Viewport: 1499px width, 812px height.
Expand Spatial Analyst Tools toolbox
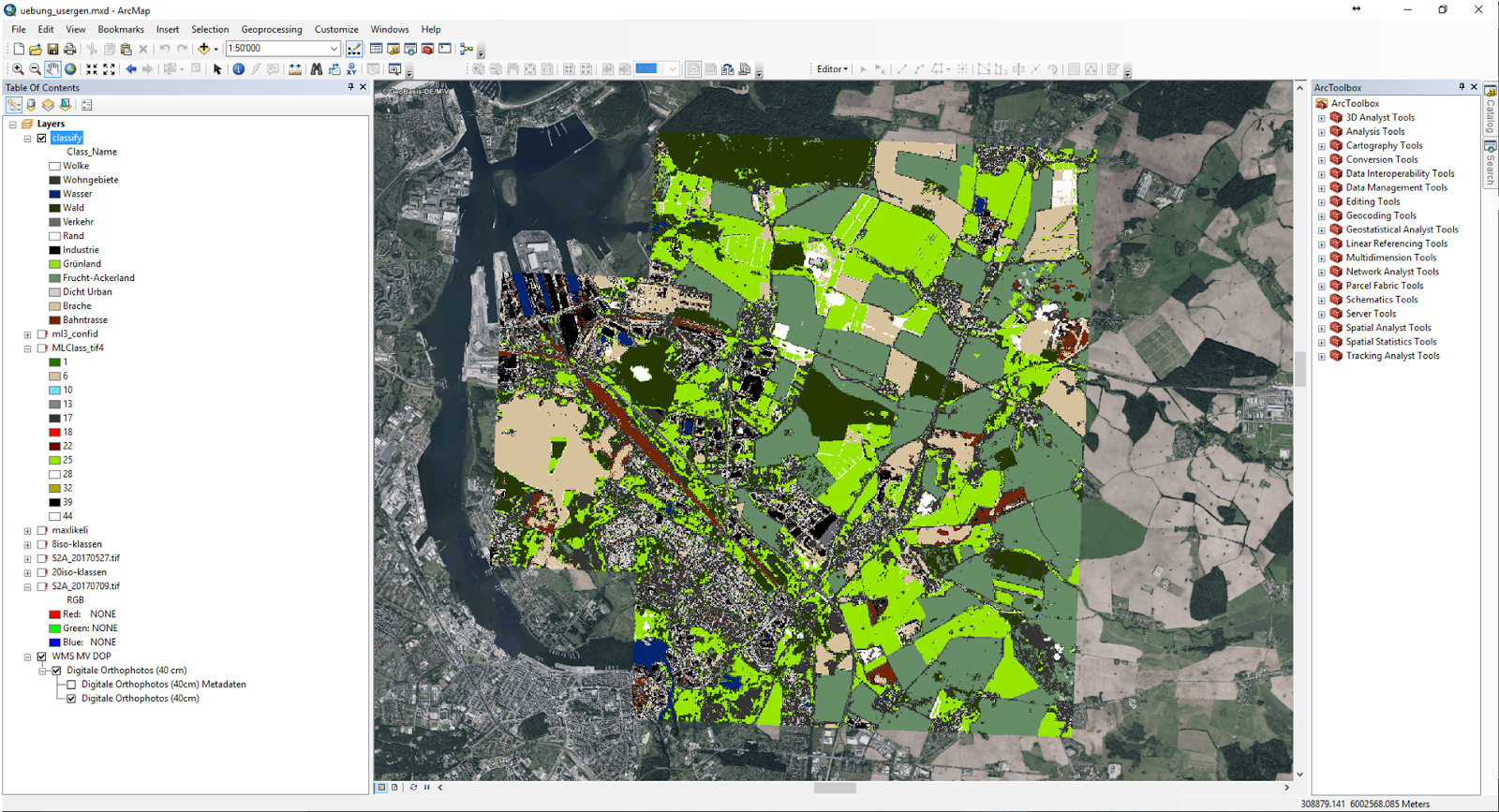coord(1321,329)
